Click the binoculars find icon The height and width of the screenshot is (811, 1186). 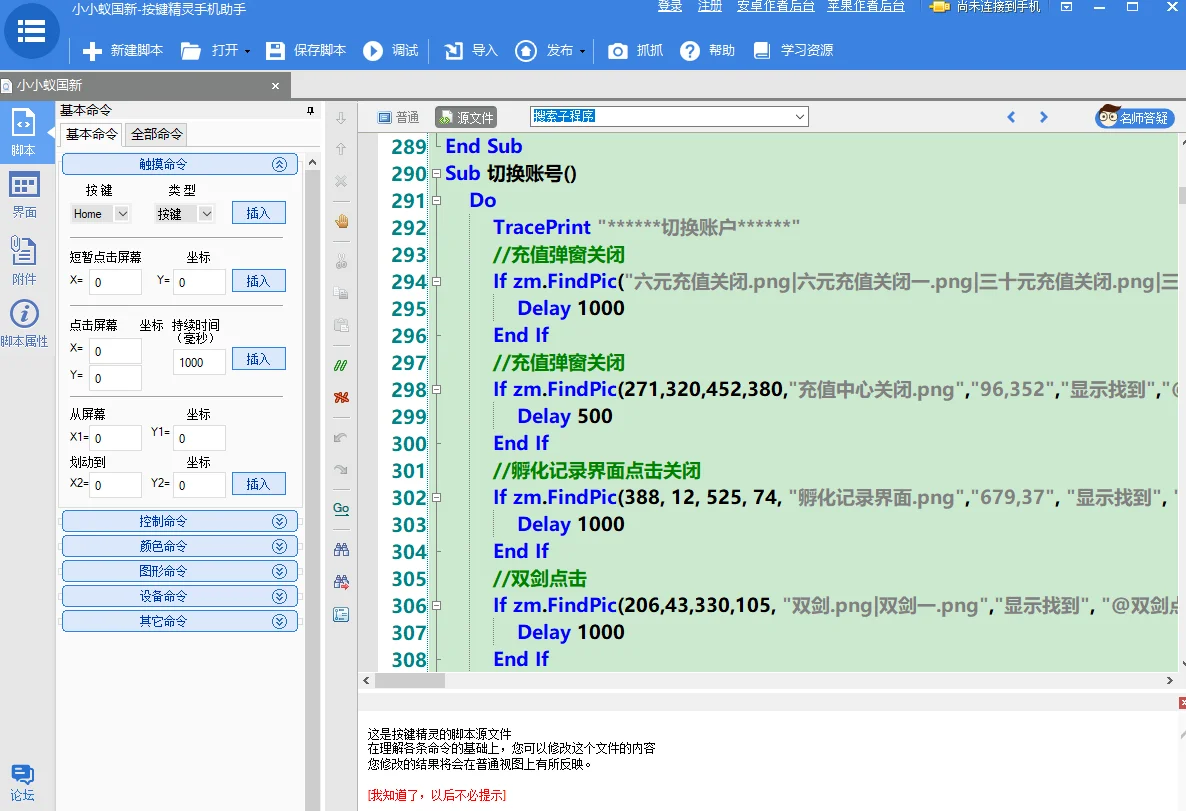pos(341,549)
